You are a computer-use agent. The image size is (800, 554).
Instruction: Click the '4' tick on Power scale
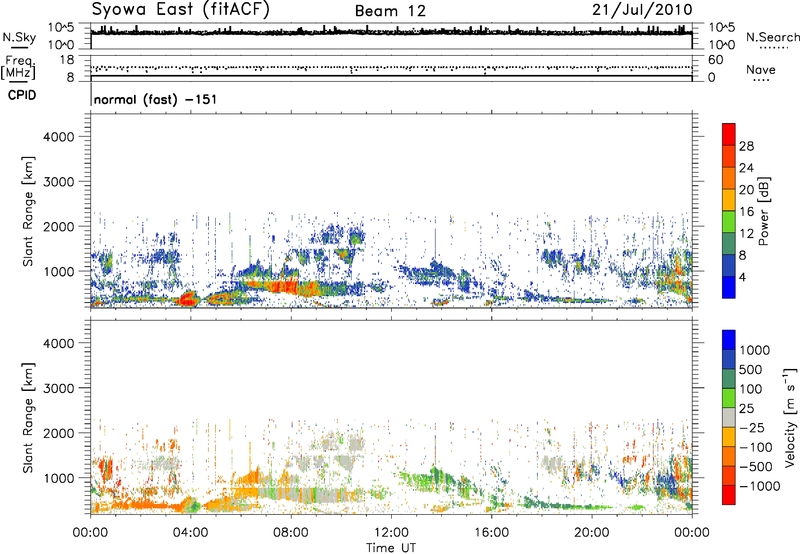[x=742, y=277]
